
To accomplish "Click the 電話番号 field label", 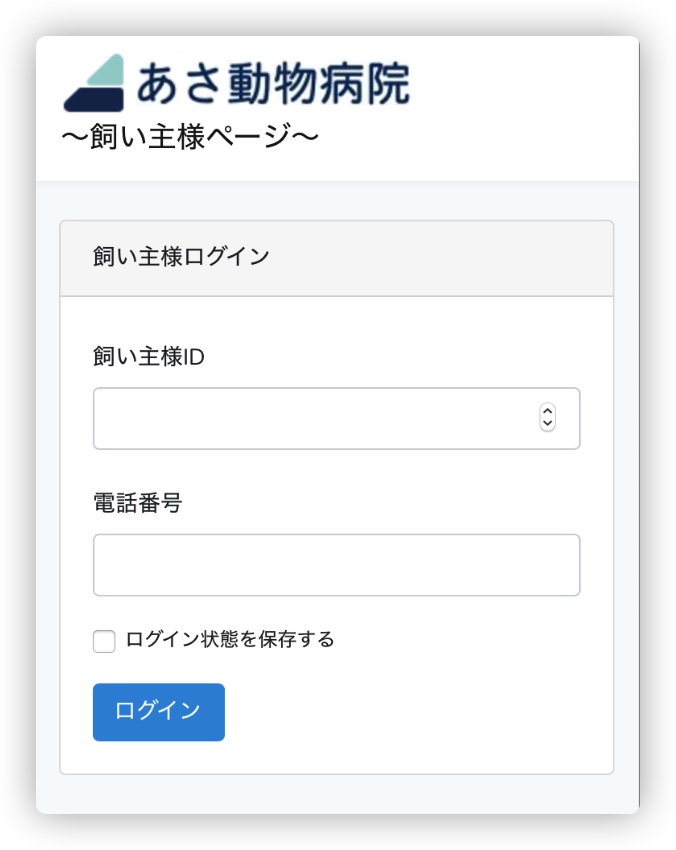I will 138,503.
